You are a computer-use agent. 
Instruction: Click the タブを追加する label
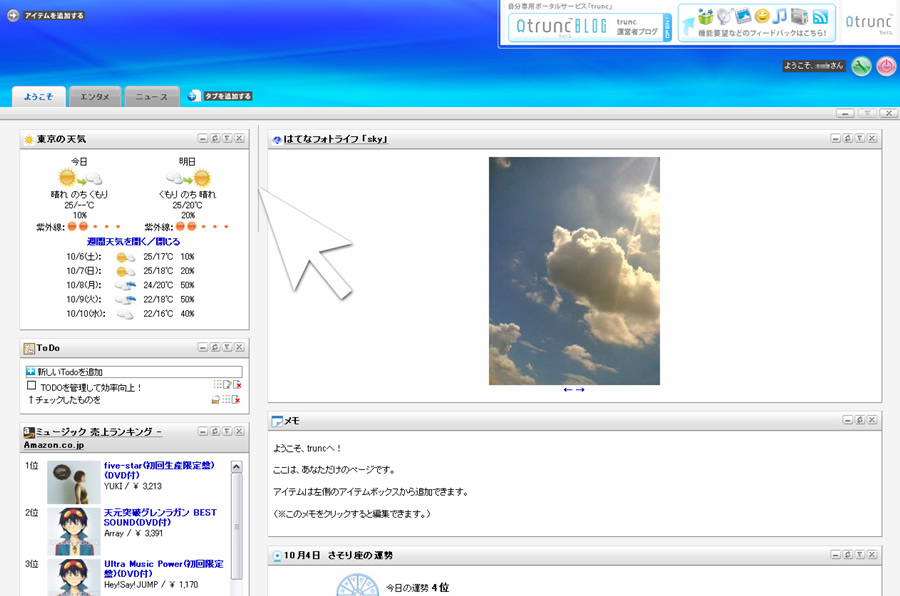[228, 96]
